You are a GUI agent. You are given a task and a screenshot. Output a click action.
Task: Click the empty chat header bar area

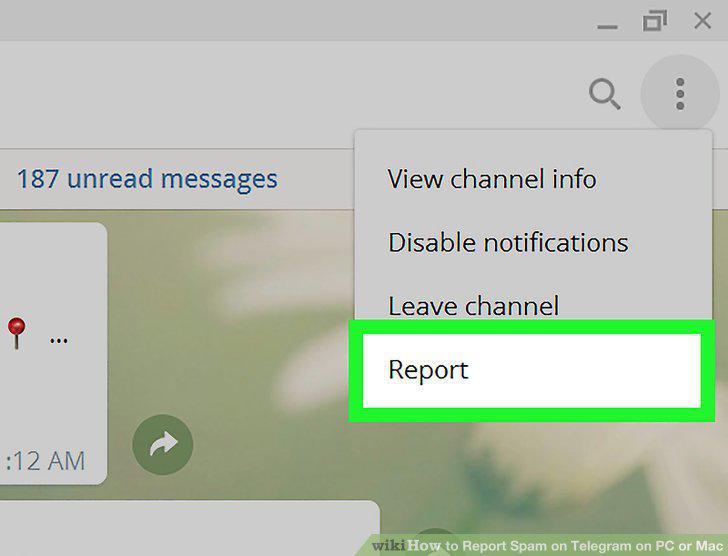[x=279, y=95]
